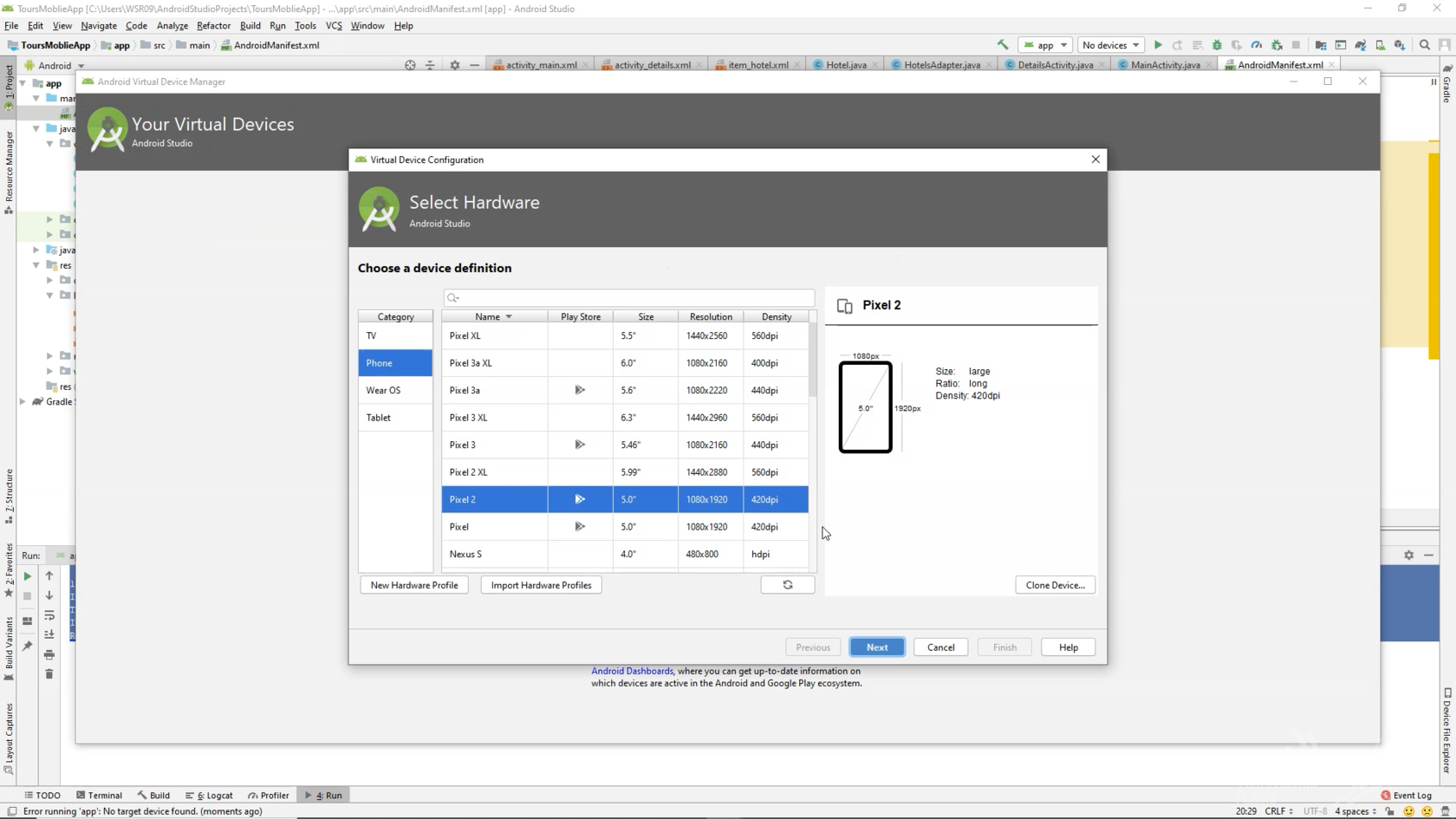Click the down arrow in Run panel
This screenshot has width=1456, height=819.
[49, 596]
